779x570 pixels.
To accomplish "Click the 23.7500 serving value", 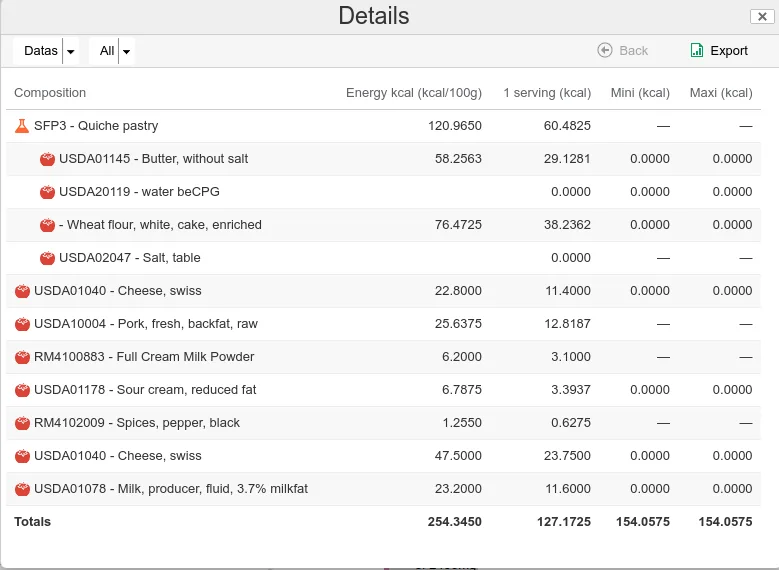I will tap(567, 456).
